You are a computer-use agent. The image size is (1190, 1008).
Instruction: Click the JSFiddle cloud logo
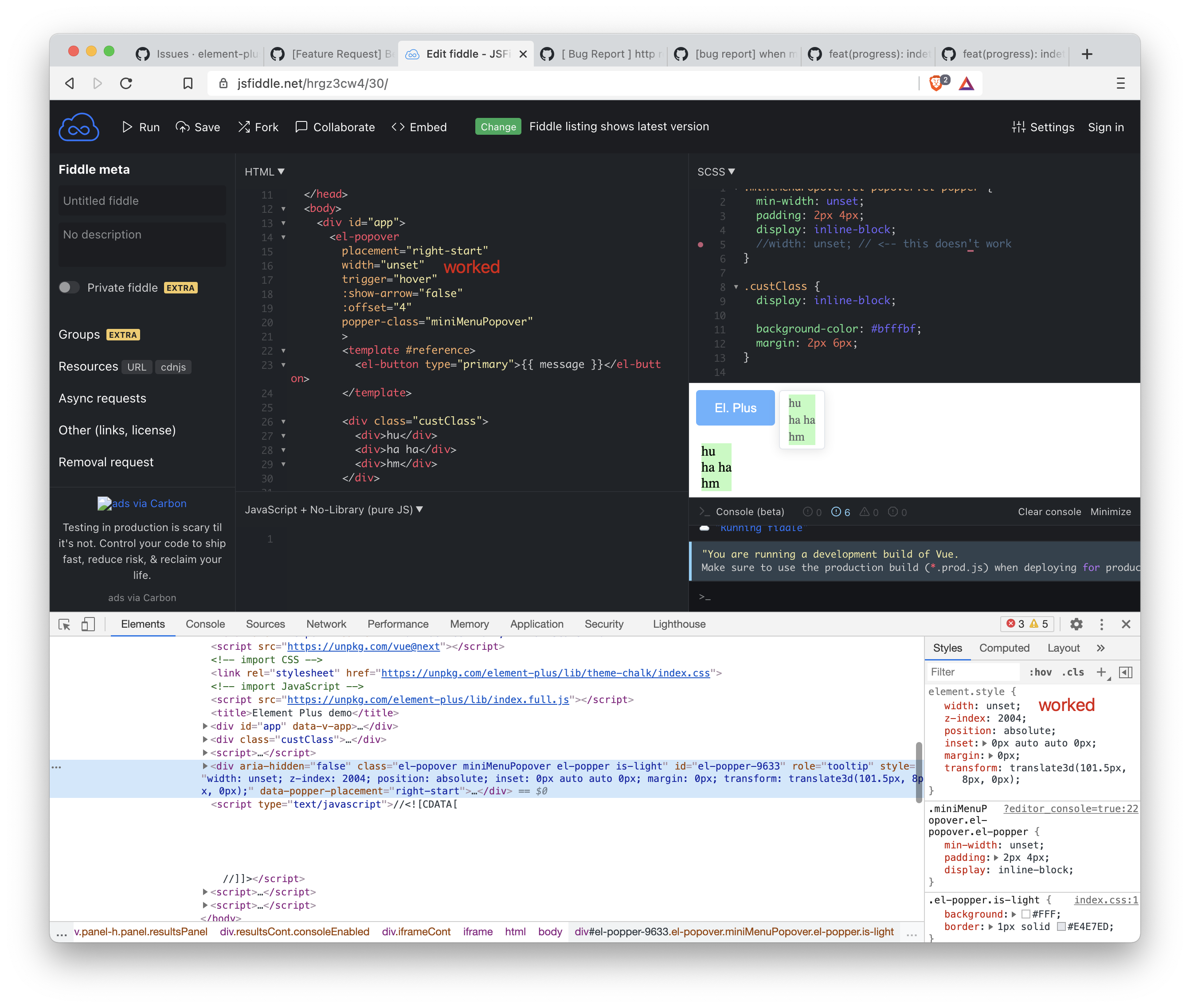coord(78,126)
